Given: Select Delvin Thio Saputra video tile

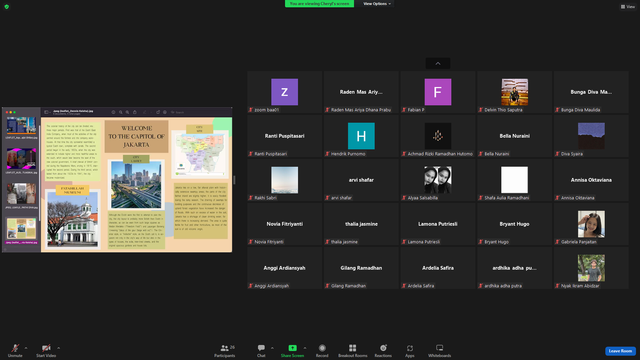Looking at the screenshot, I should click(x=514, y=92).
